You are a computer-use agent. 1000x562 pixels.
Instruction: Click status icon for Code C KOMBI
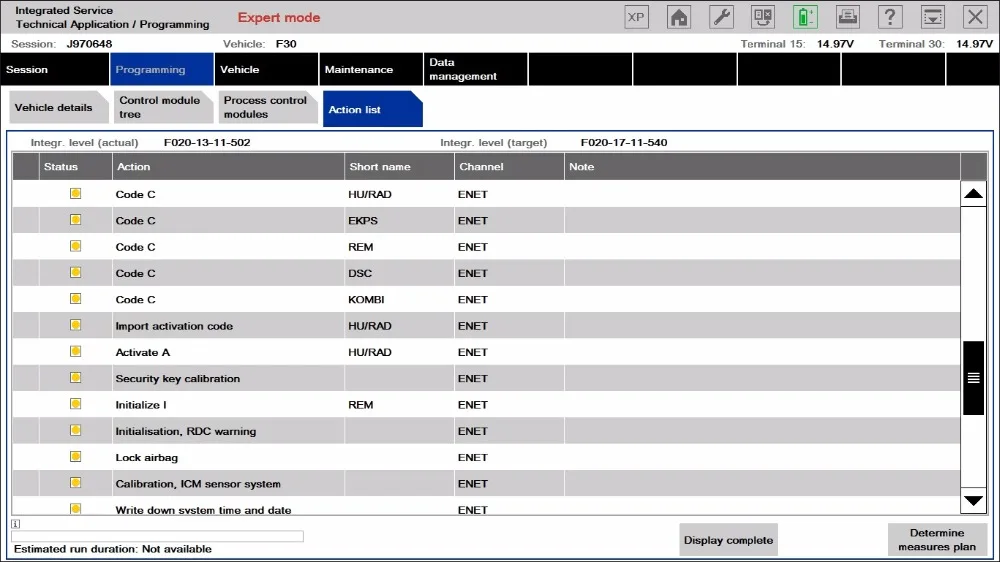[x=75, y=299]
